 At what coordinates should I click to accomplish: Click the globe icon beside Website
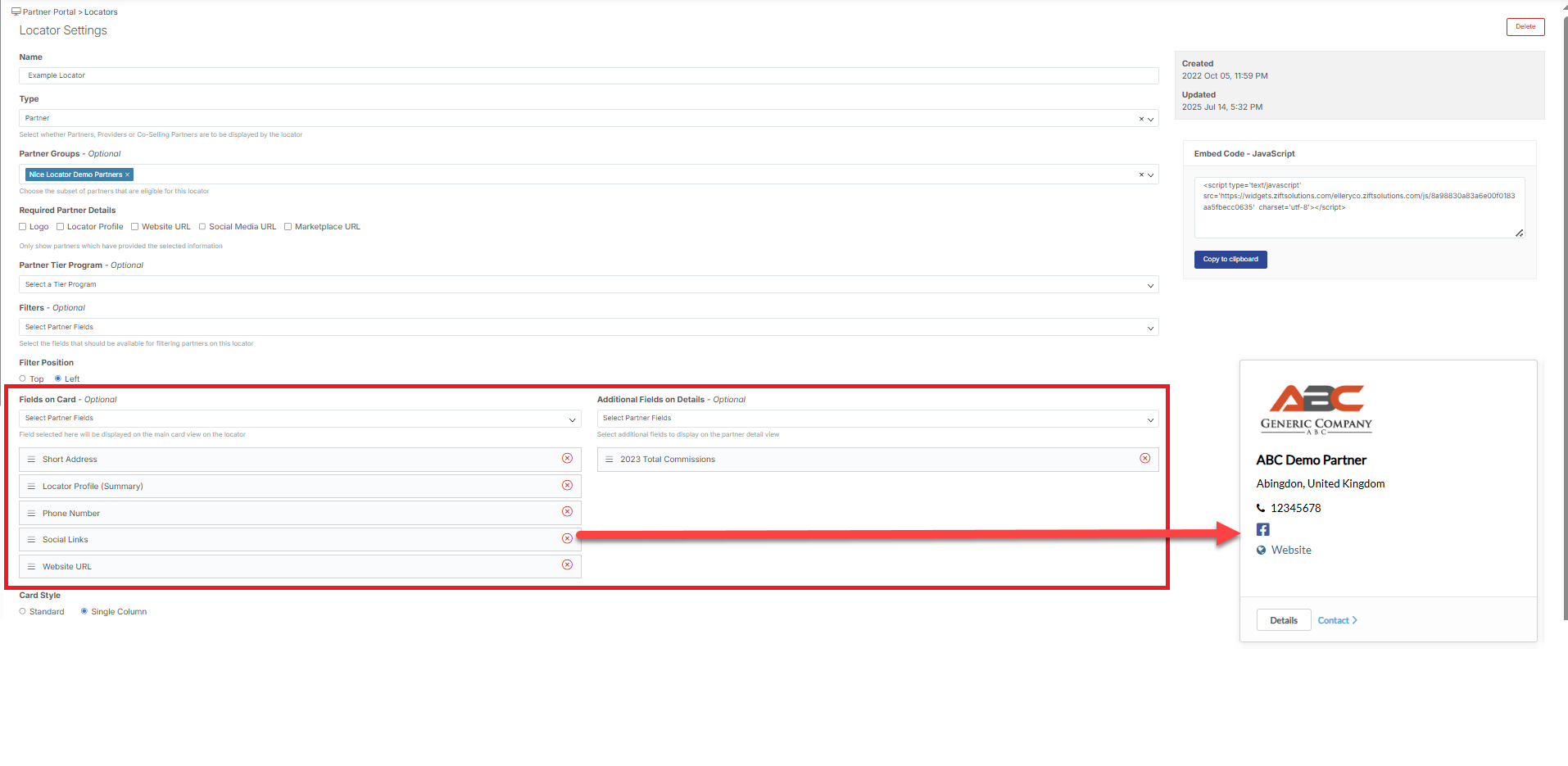click(x=1262, y=551)
